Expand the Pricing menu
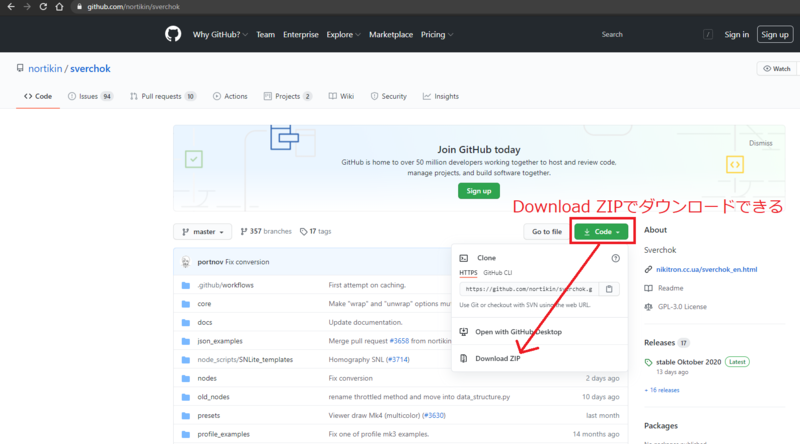Image resolution: width=800 pixels, height=444 pixels. [437, 34]
